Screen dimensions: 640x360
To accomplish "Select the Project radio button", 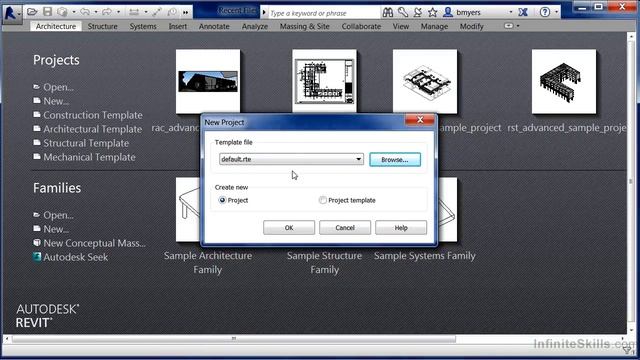I will pyautogui.click(x=222, y=200).
